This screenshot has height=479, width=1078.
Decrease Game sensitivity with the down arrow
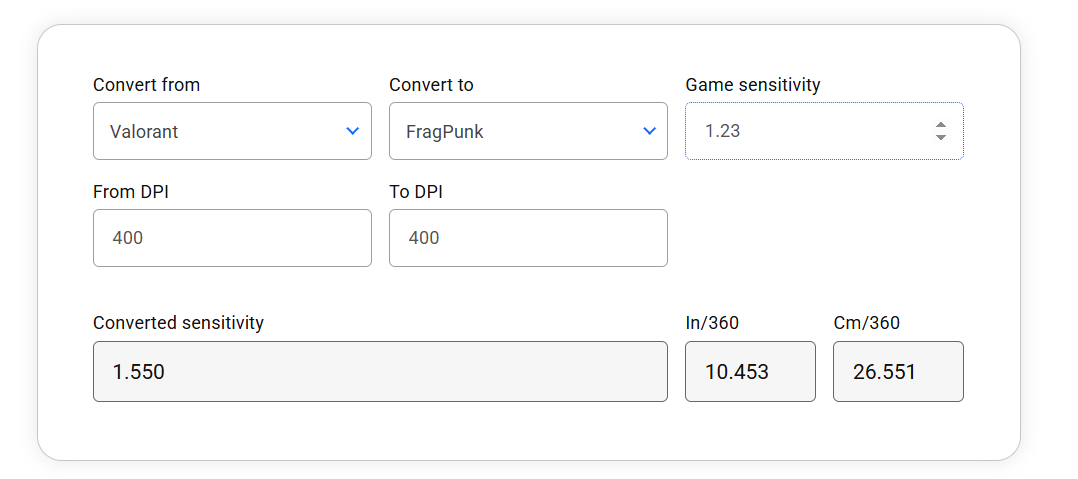pos(941,137)
